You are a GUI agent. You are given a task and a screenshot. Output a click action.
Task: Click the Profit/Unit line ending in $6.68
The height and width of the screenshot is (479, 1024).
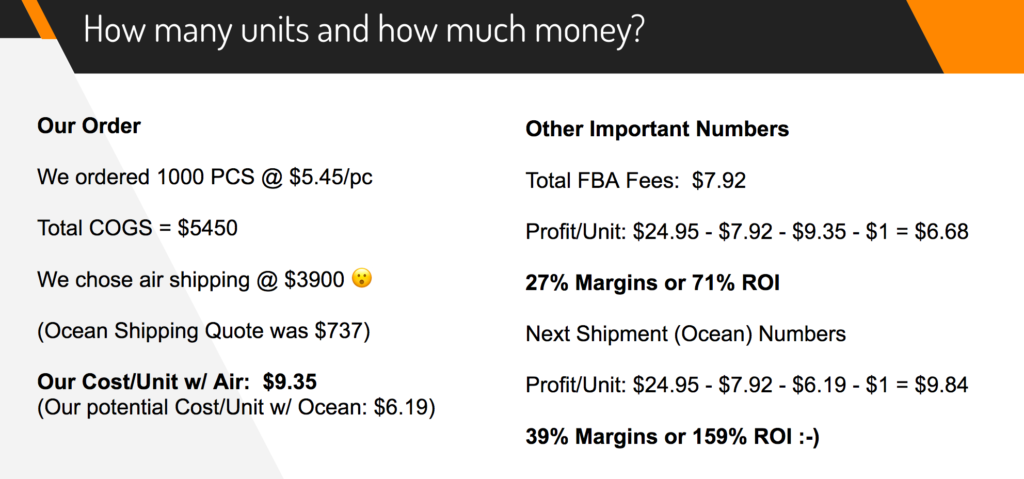click(x=746, y=232)
